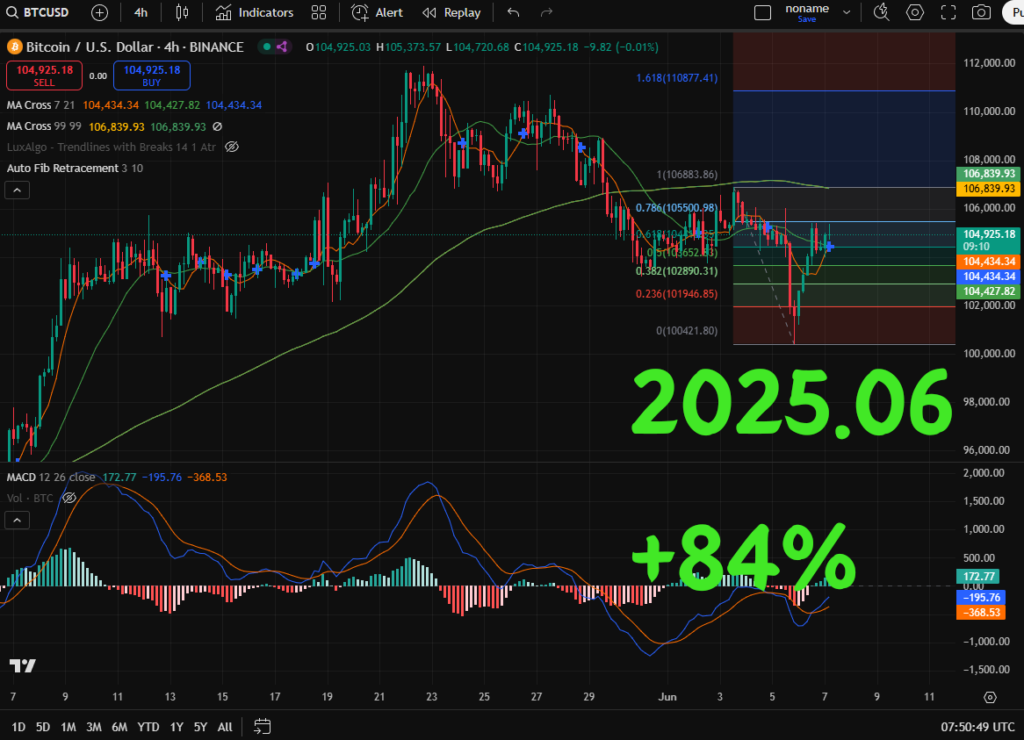1024x740 pixels.
Task: Take a chart snapshot with camera icon
Action: (981, 12)
